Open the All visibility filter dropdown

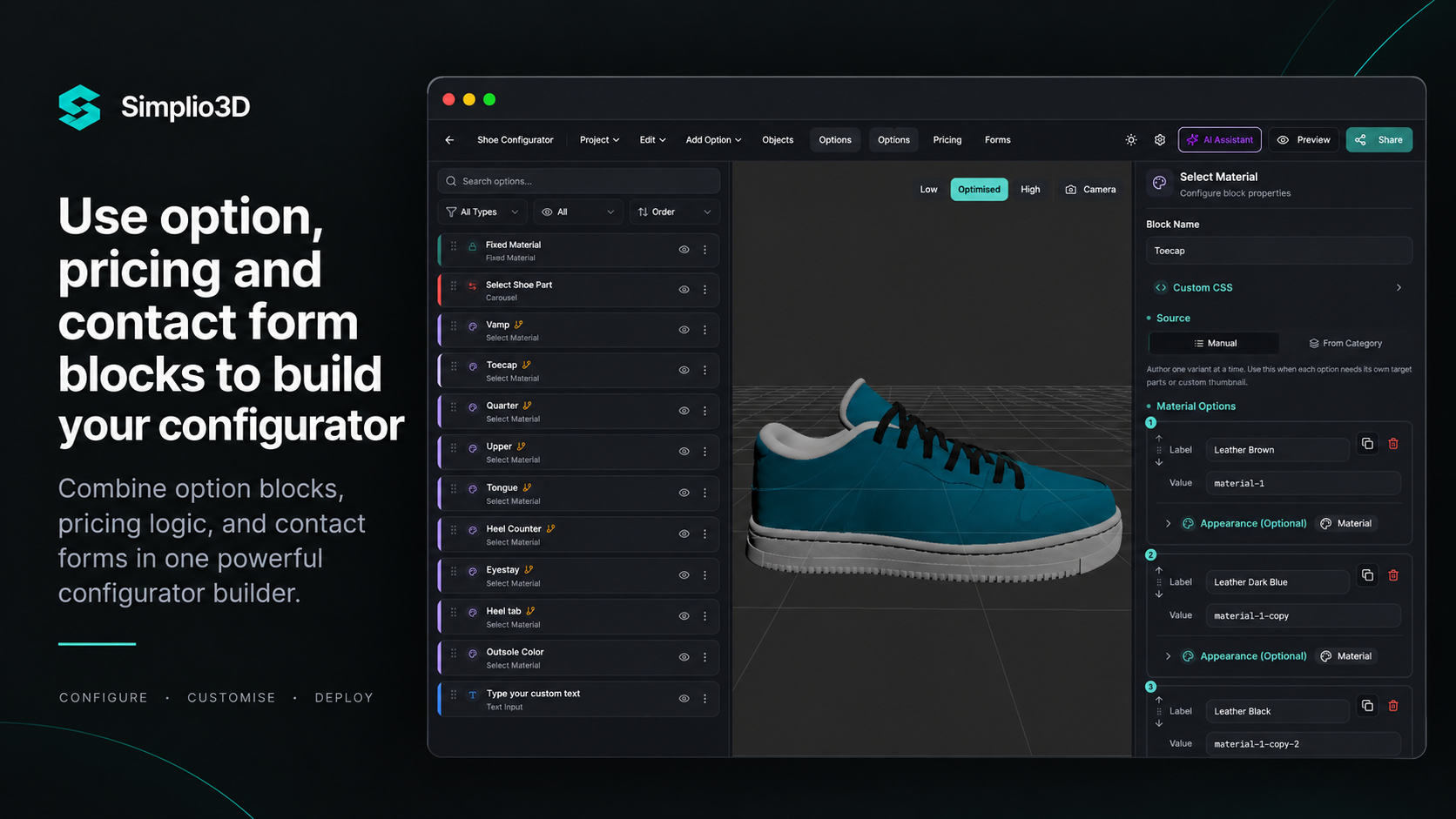click(x=577, y=212)
